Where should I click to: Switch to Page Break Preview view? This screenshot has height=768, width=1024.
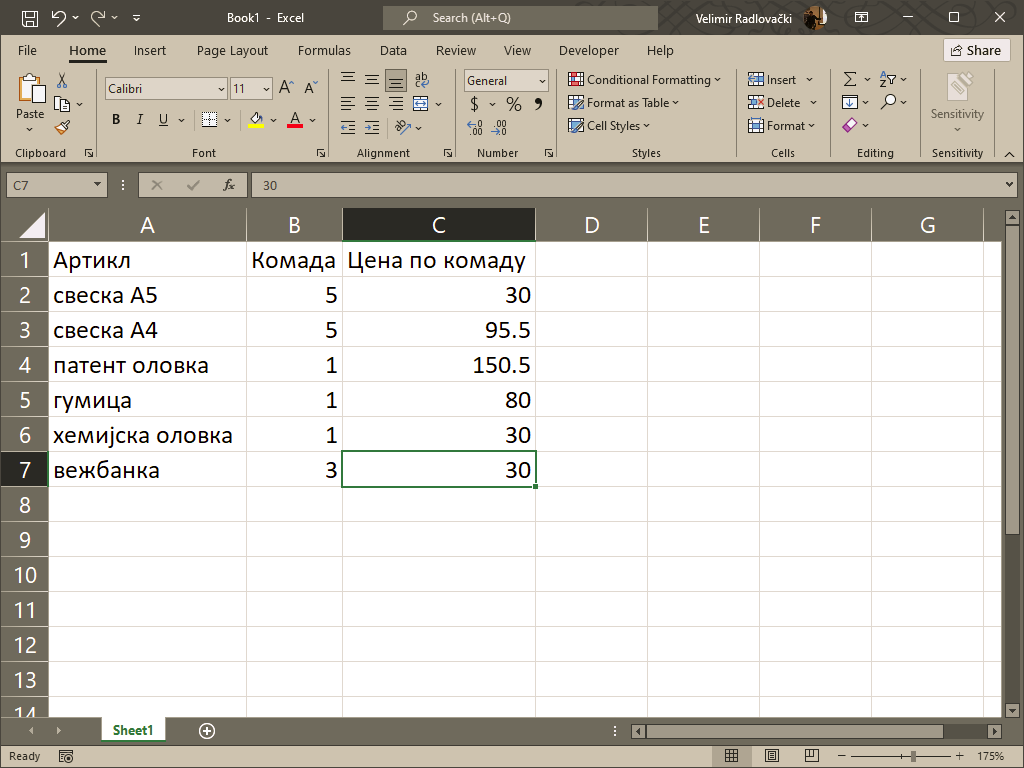[812, 756]
